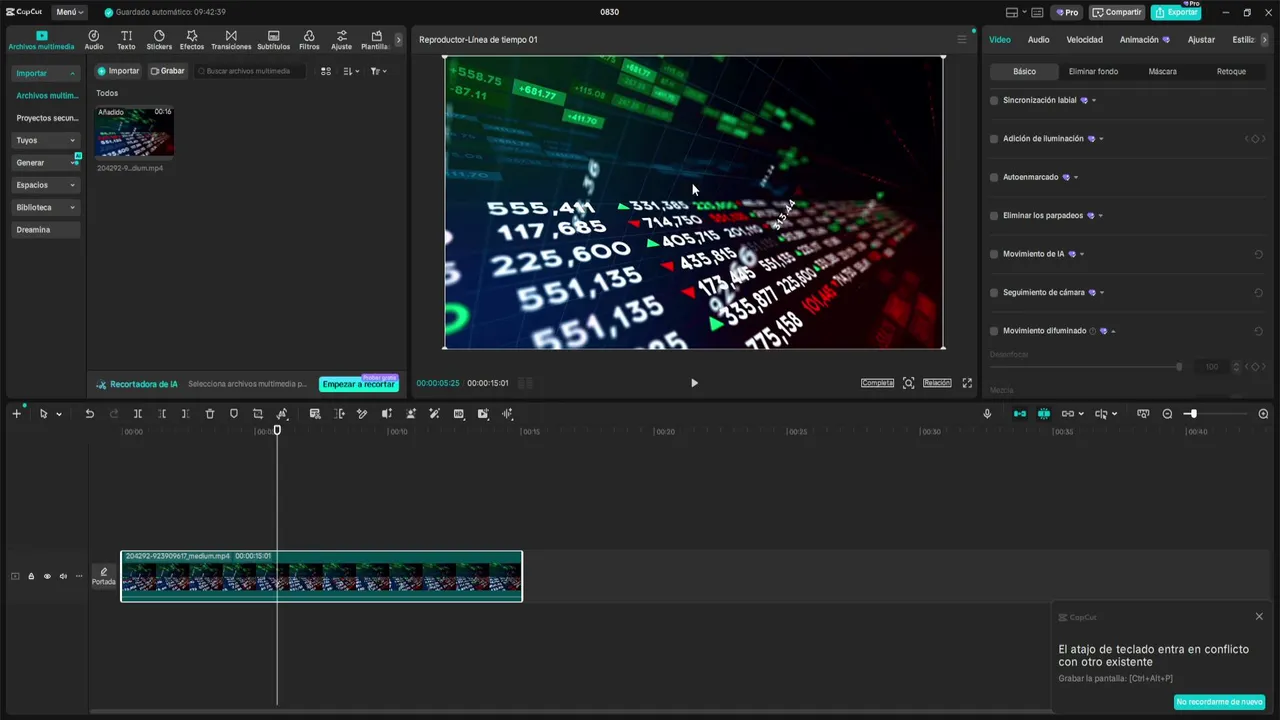Open the Retoque sub-tab
The image size is (1280, 720).
coord(1231,72)
